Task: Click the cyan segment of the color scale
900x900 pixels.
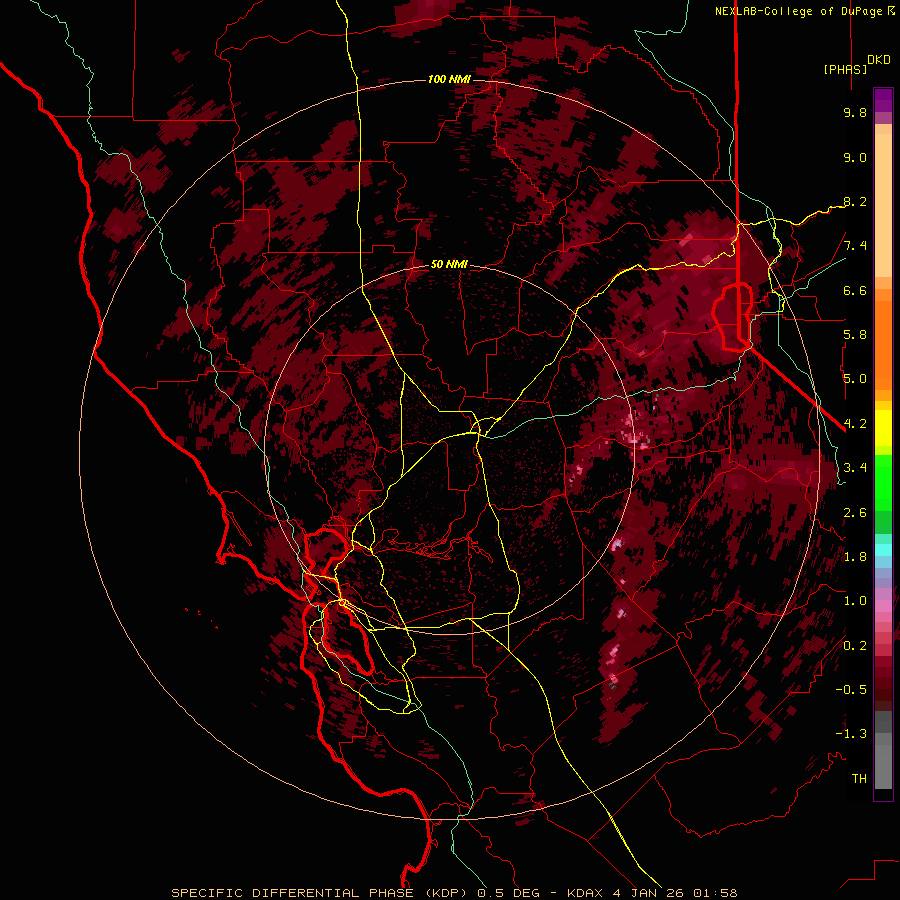Action: [883, 549]
